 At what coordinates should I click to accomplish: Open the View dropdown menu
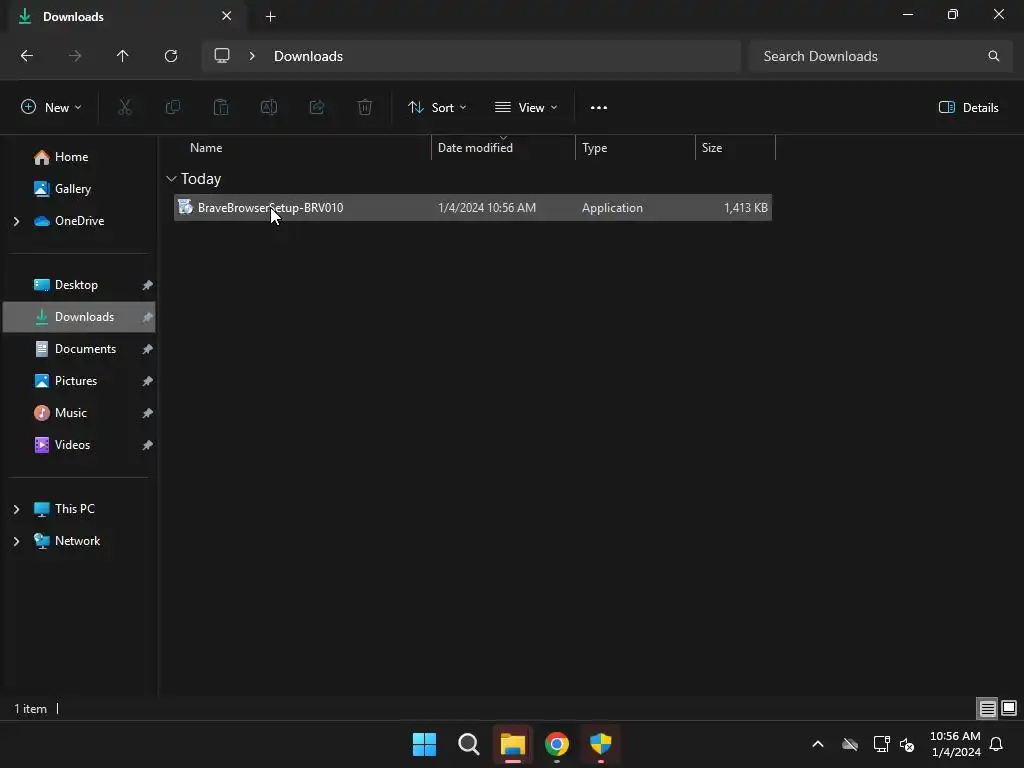(526, 107)
